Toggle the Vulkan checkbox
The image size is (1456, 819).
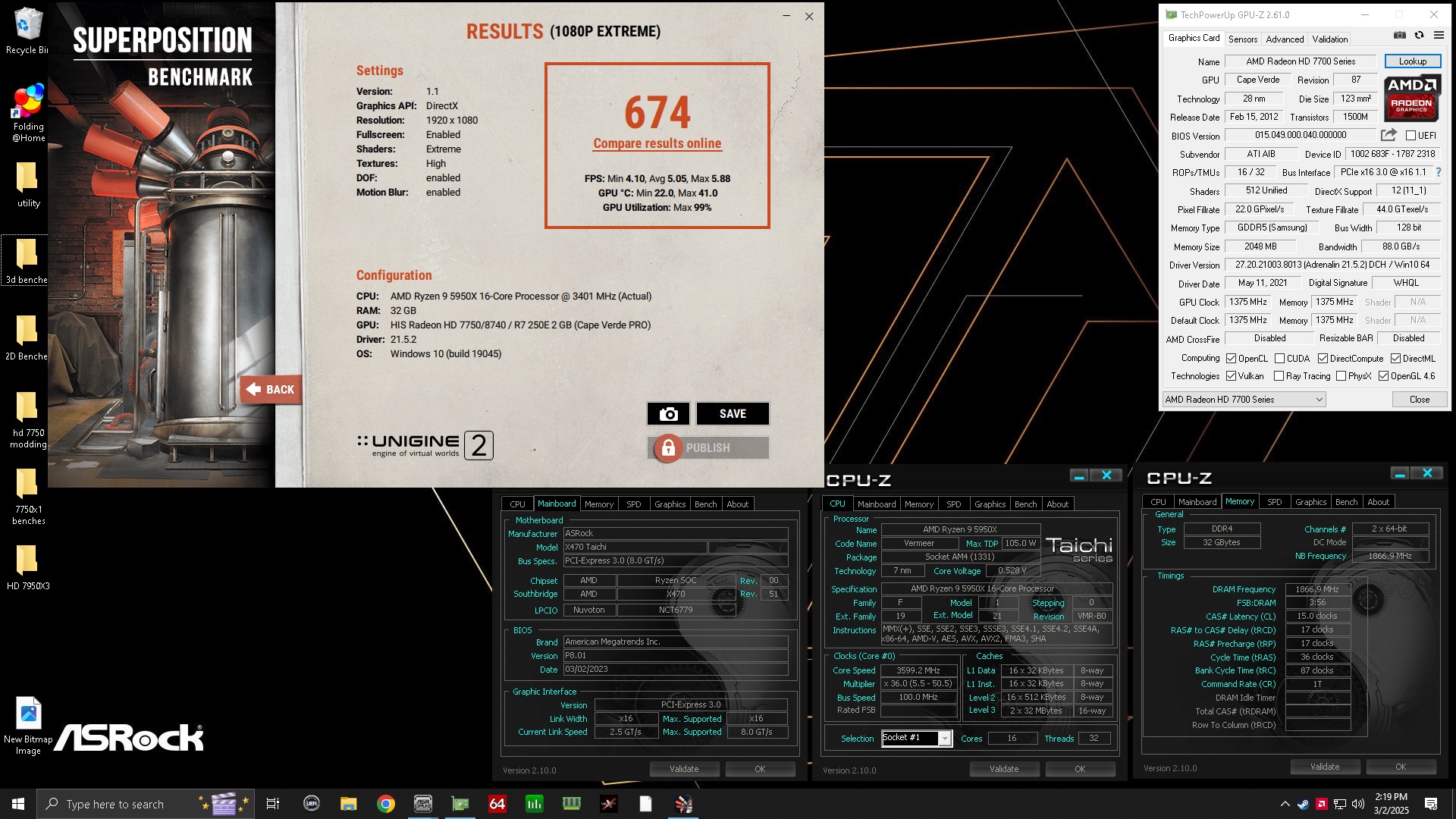(x=1232, y=376)
